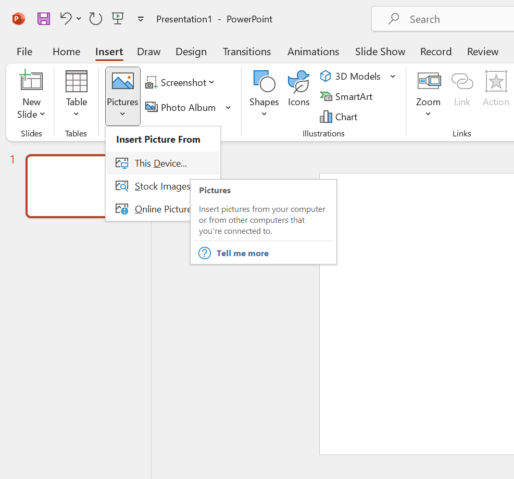Start slideshow from beginning icon
The image size is (514, 479).
click(118, 18)
